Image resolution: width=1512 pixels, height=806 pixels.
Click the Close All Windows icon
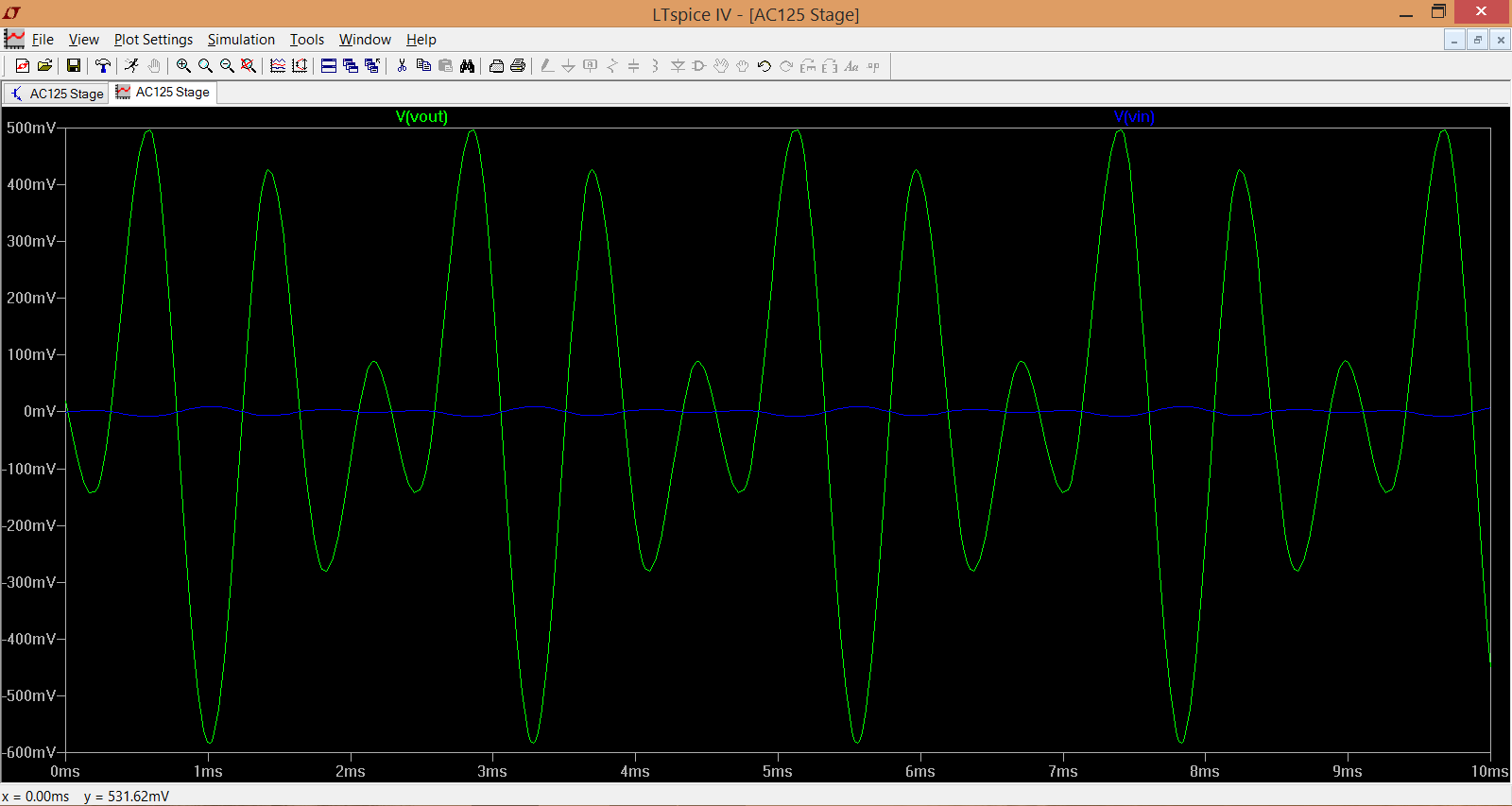tap(372, 65)
